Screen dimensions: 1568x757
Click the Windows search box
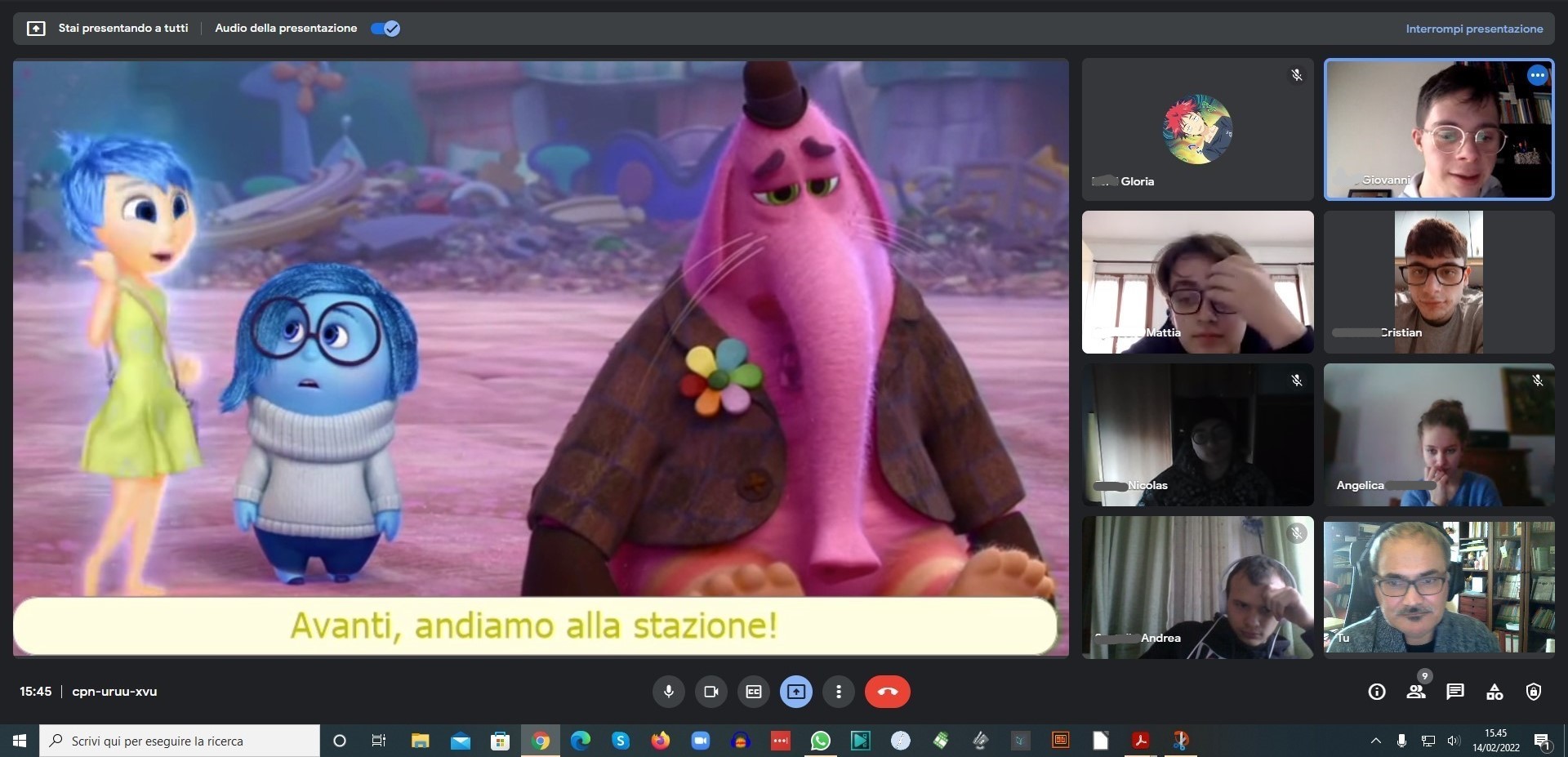click(x=180, y=741)
